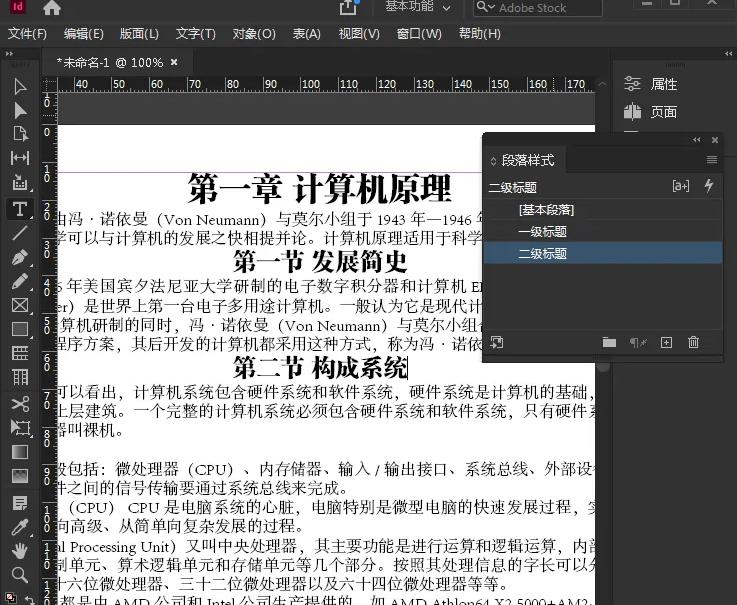Open the paragraph styles panel menu
This screenshot has width=737, height=605.
coord(712,160)
